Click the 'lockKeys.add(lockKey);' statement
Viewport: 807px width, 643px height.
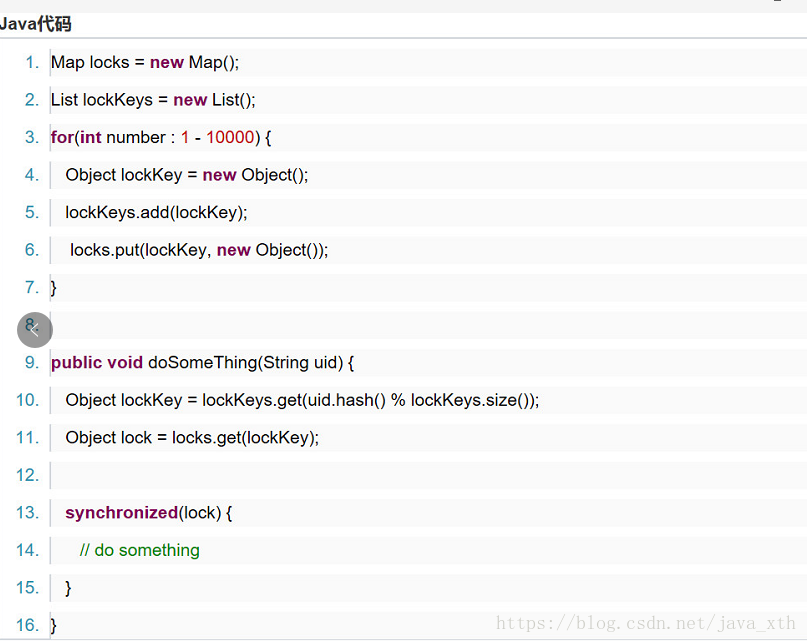click(156, 212)
